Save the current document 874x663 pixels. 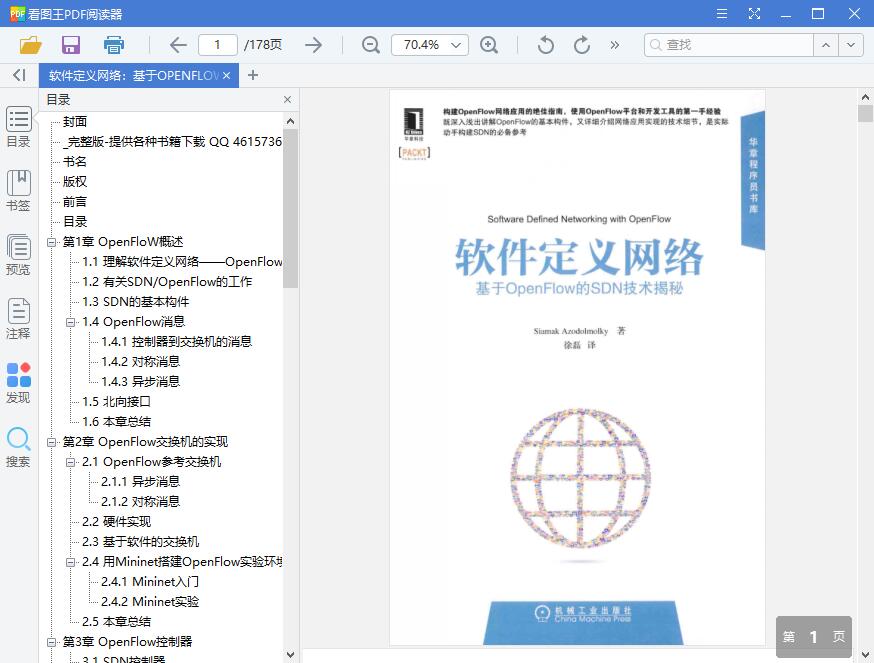(70, 44)
